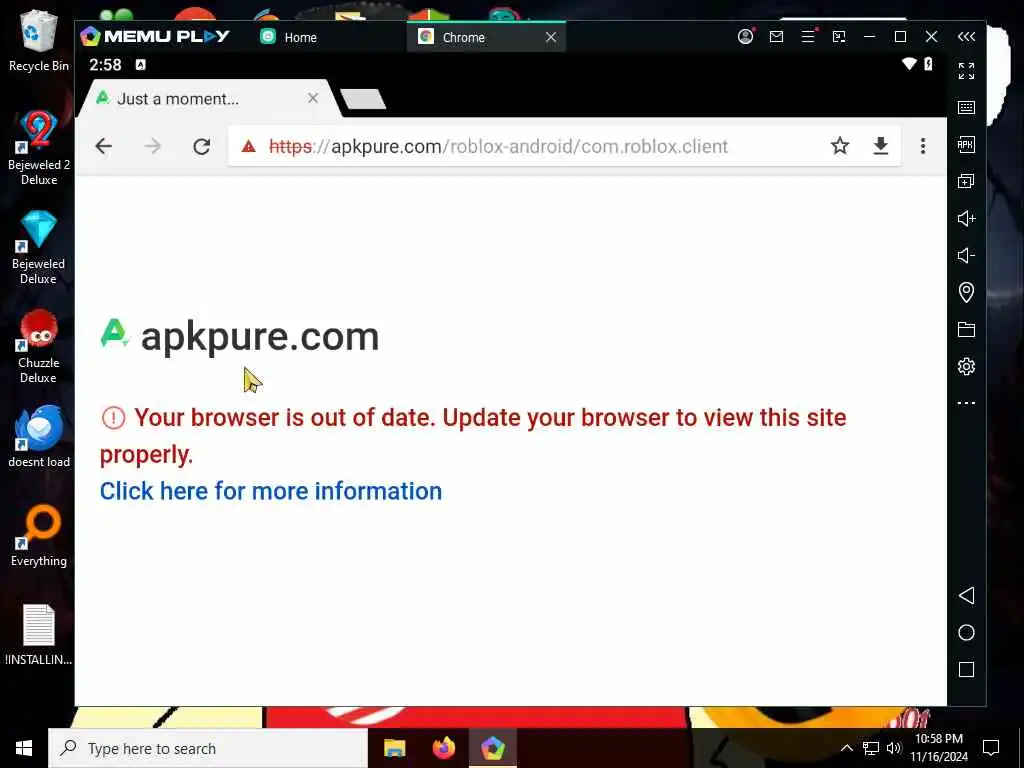The width and height of the screenshot is (1024, 768).
Task: Reload the page with refresh button
Action: coord(201,146)
